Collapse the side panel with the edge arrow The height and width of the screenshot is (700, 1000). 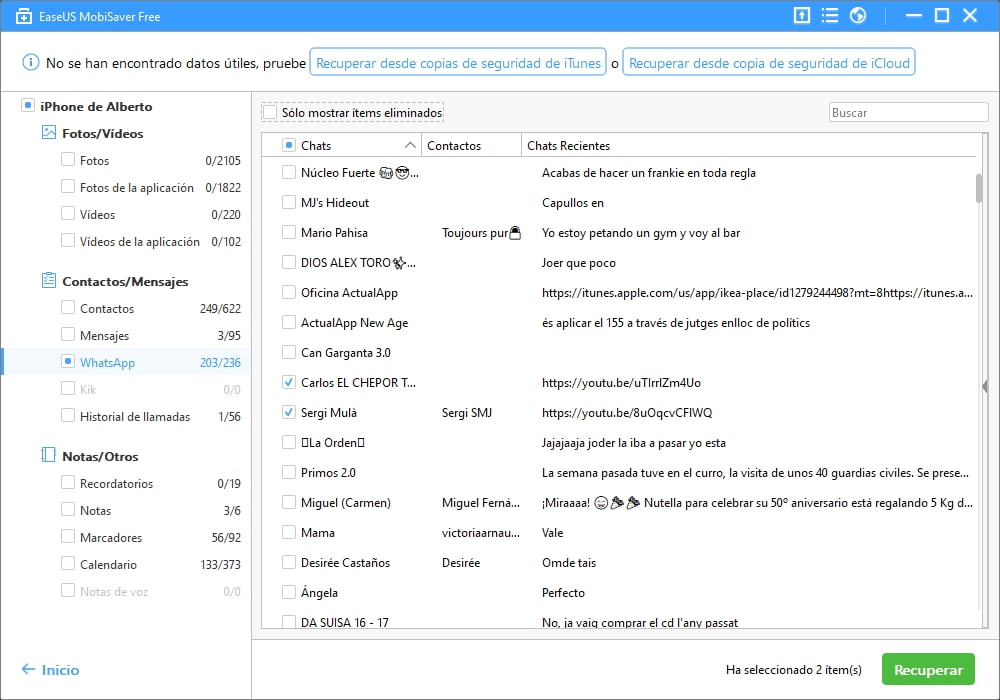(985, 386)
